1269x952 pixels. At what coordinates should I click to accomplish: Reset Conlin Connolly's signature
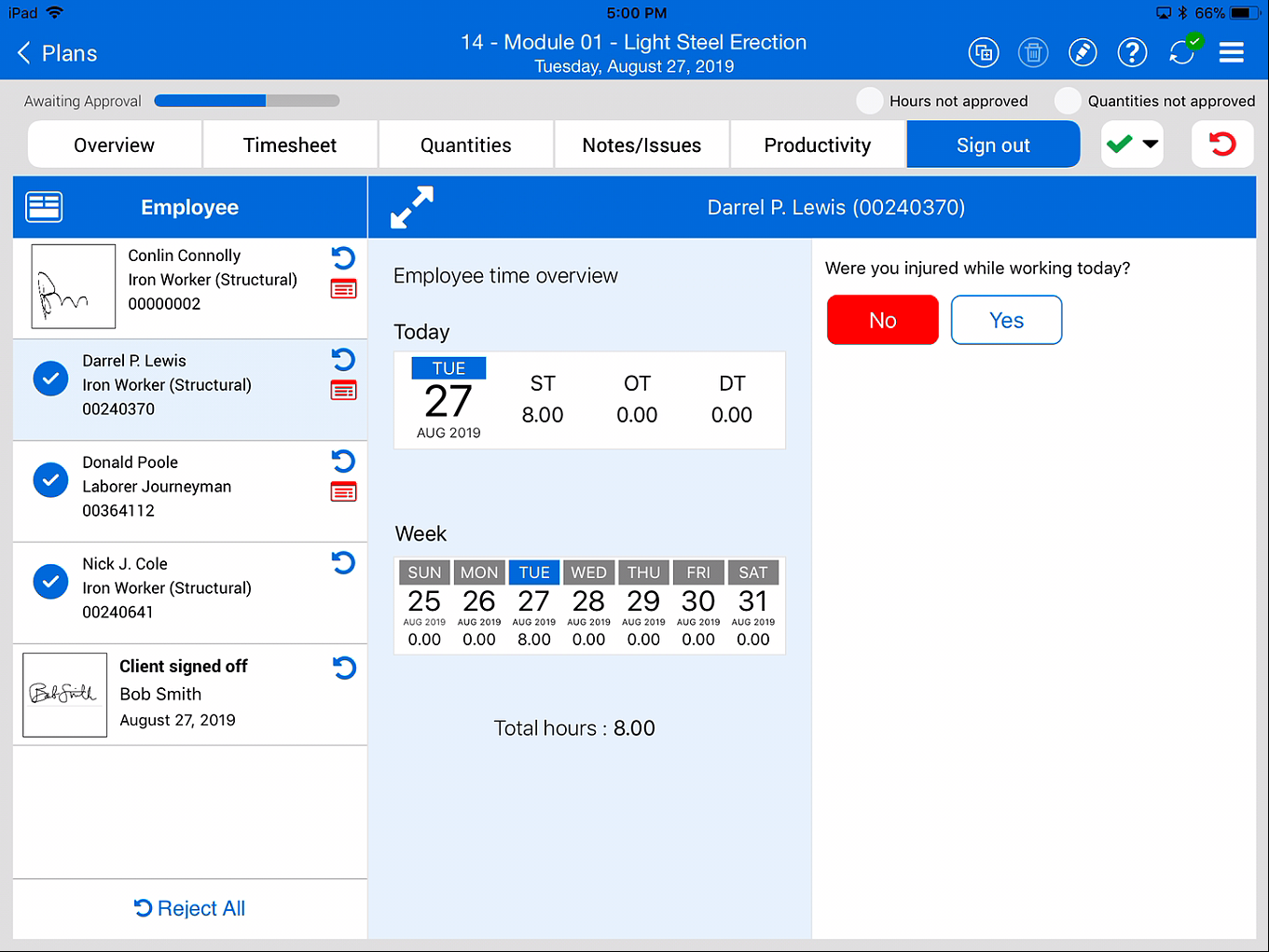click(x=343, y=258)
